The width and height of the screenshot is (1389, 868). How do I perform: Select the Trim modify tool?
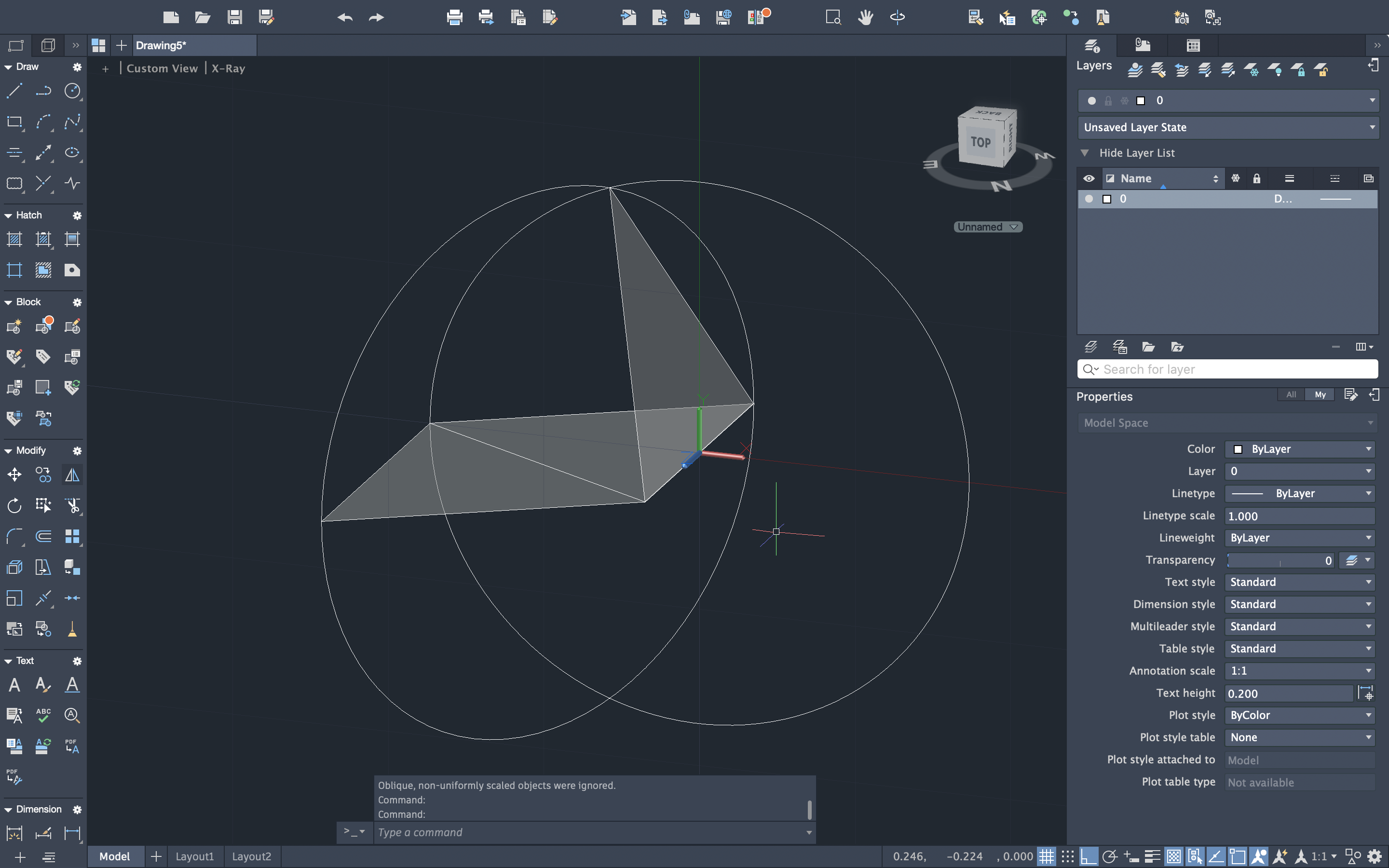tap(72, 506)
